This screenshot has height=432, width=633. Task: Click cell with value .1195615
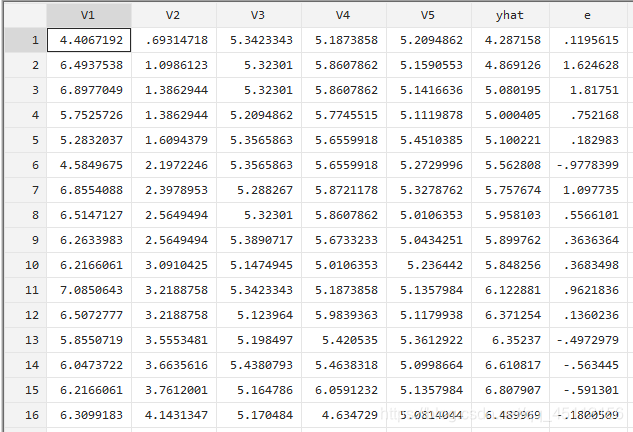[x=588, y=40]
